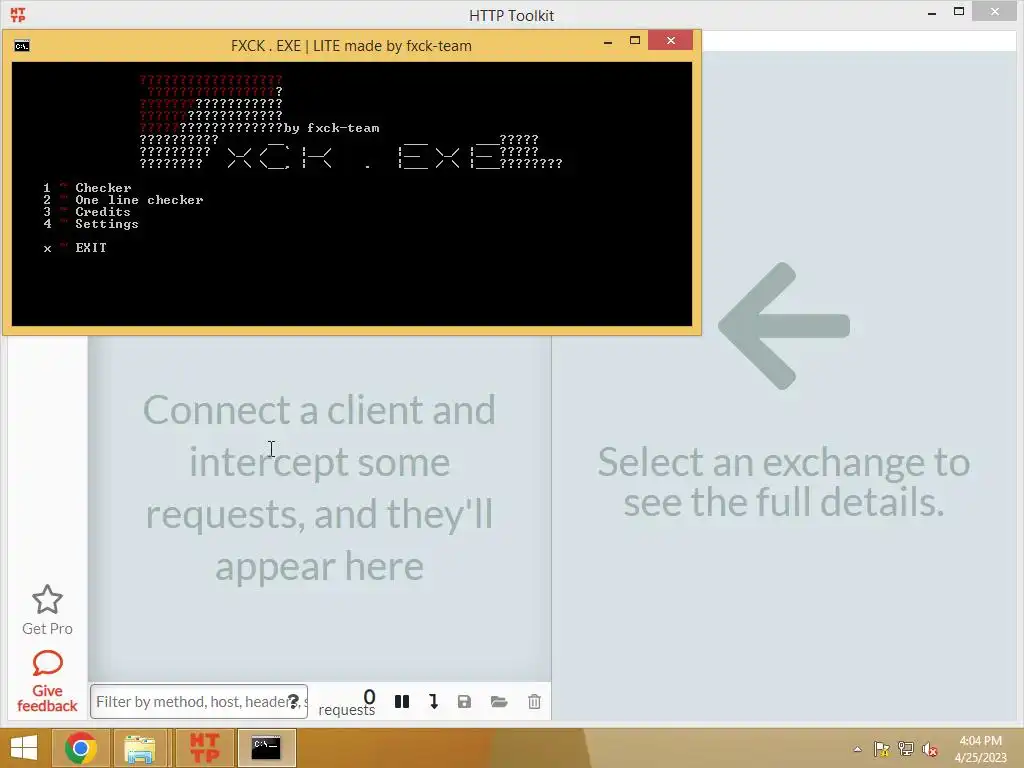Click the 'EXIT' console menu text
Image resolution: width=1024 pixels, height=768 pixels.
(91, 248)
